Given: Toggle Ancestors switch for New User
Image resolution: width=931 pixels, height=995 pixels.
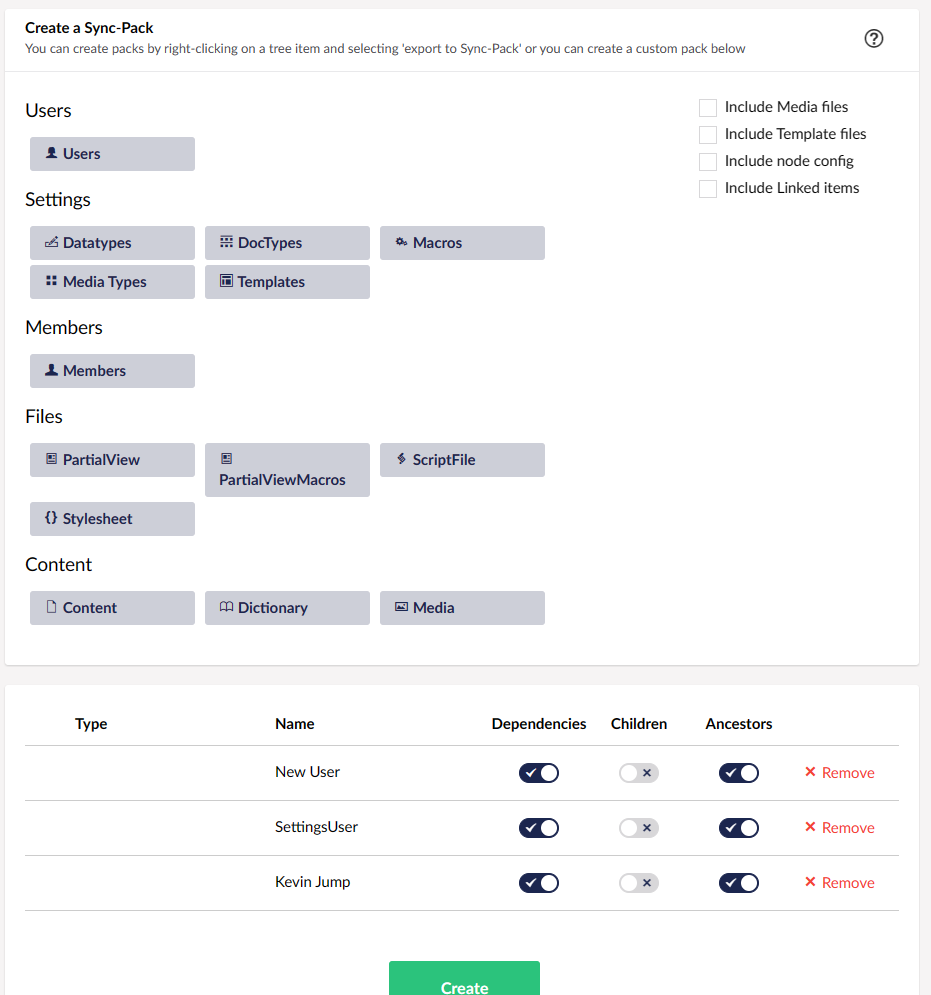Looking at the screenshot, I should [x=739, y=773].
